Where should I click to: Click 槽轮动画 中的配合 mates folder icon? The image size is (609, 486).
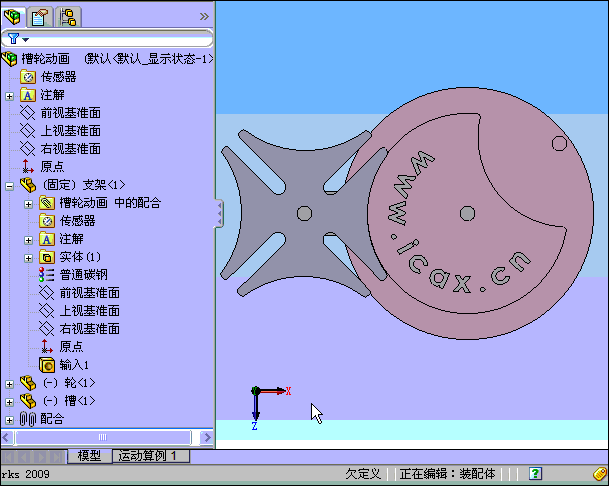pos(47,203)
